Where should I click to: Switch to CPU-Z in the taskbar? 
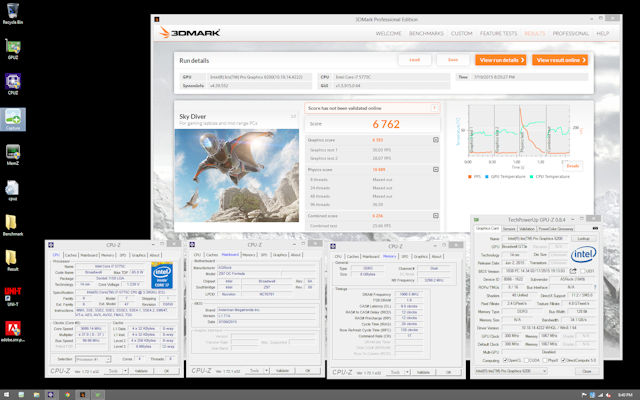coord(51,395)
